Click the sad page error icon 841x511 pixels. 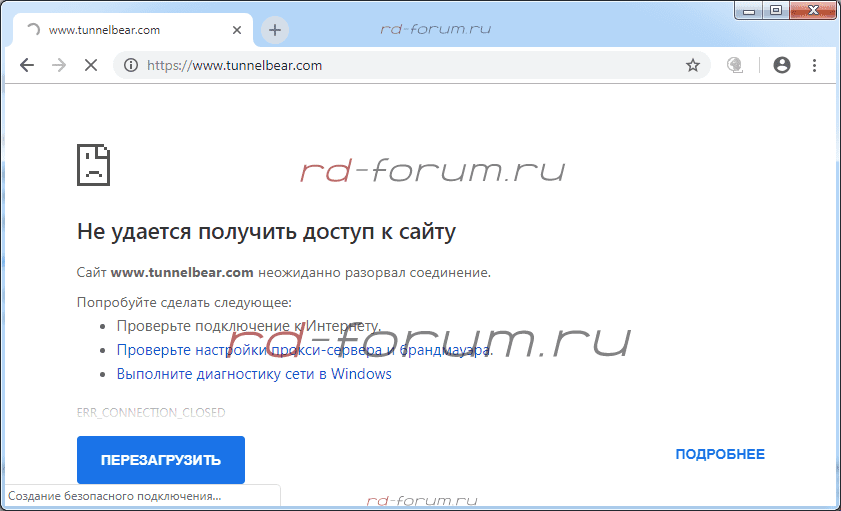pos(93,164)
